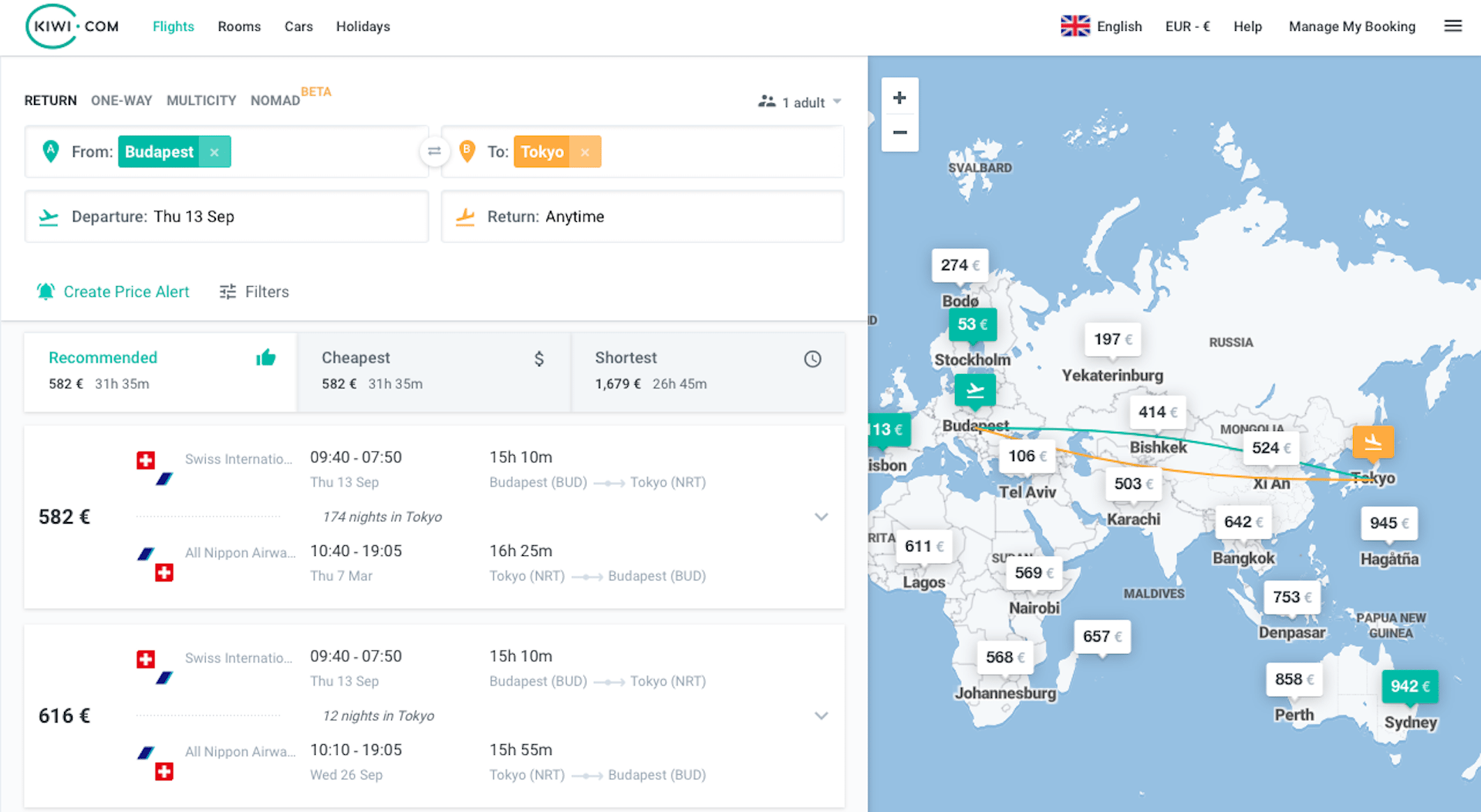Zoom in on the map
1481x812 pixels.
pos(899,98)
